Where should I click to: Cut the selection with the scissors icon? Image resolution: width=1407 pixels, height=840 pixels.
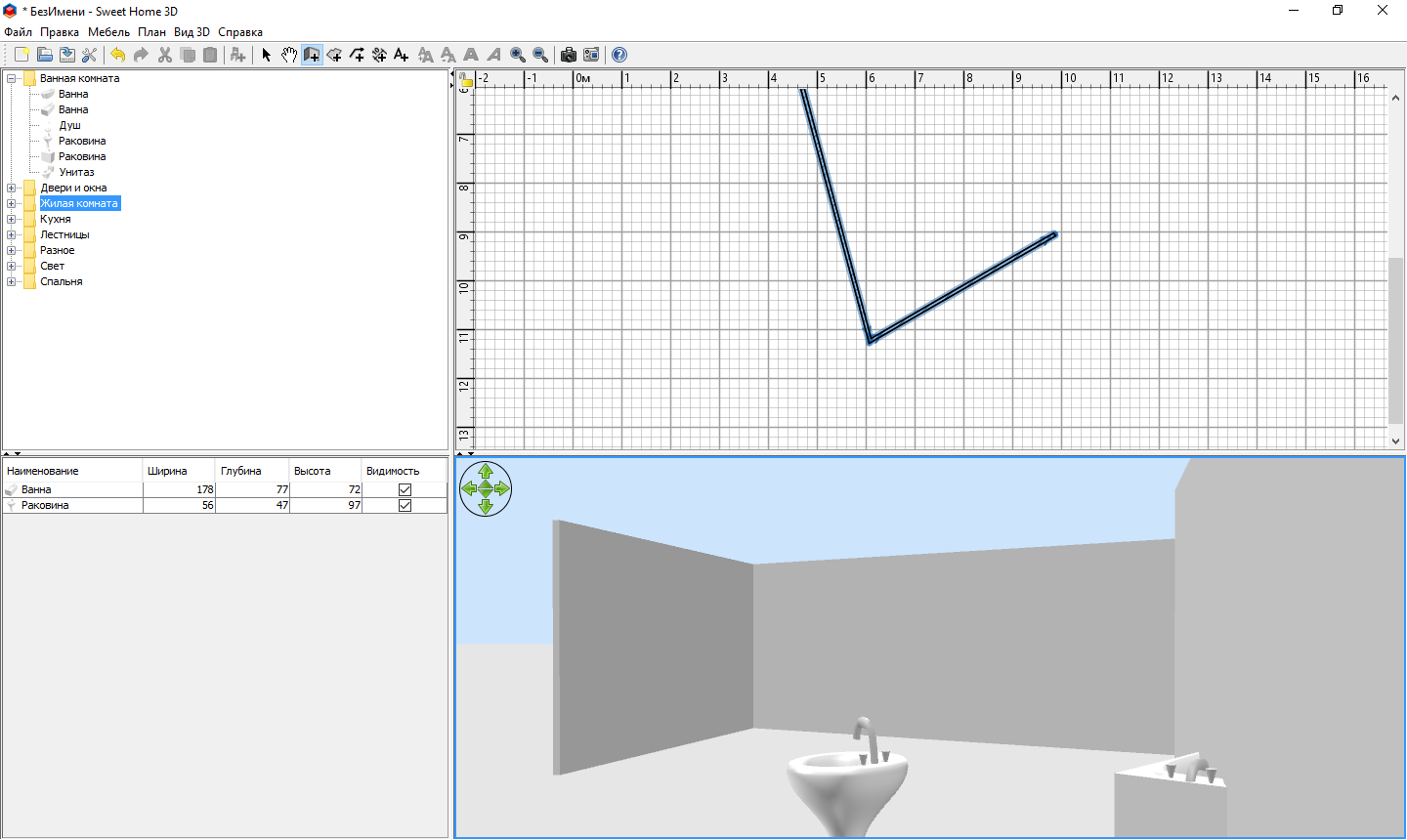point(165,55)
